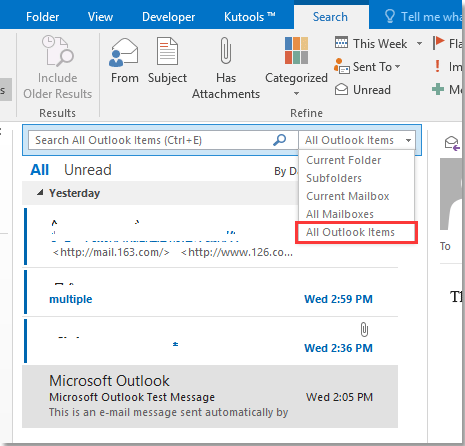The height and width of the screenshot is (446, 465).
Task: Click the Has Attachments paperclip icon
Action: 226,50
